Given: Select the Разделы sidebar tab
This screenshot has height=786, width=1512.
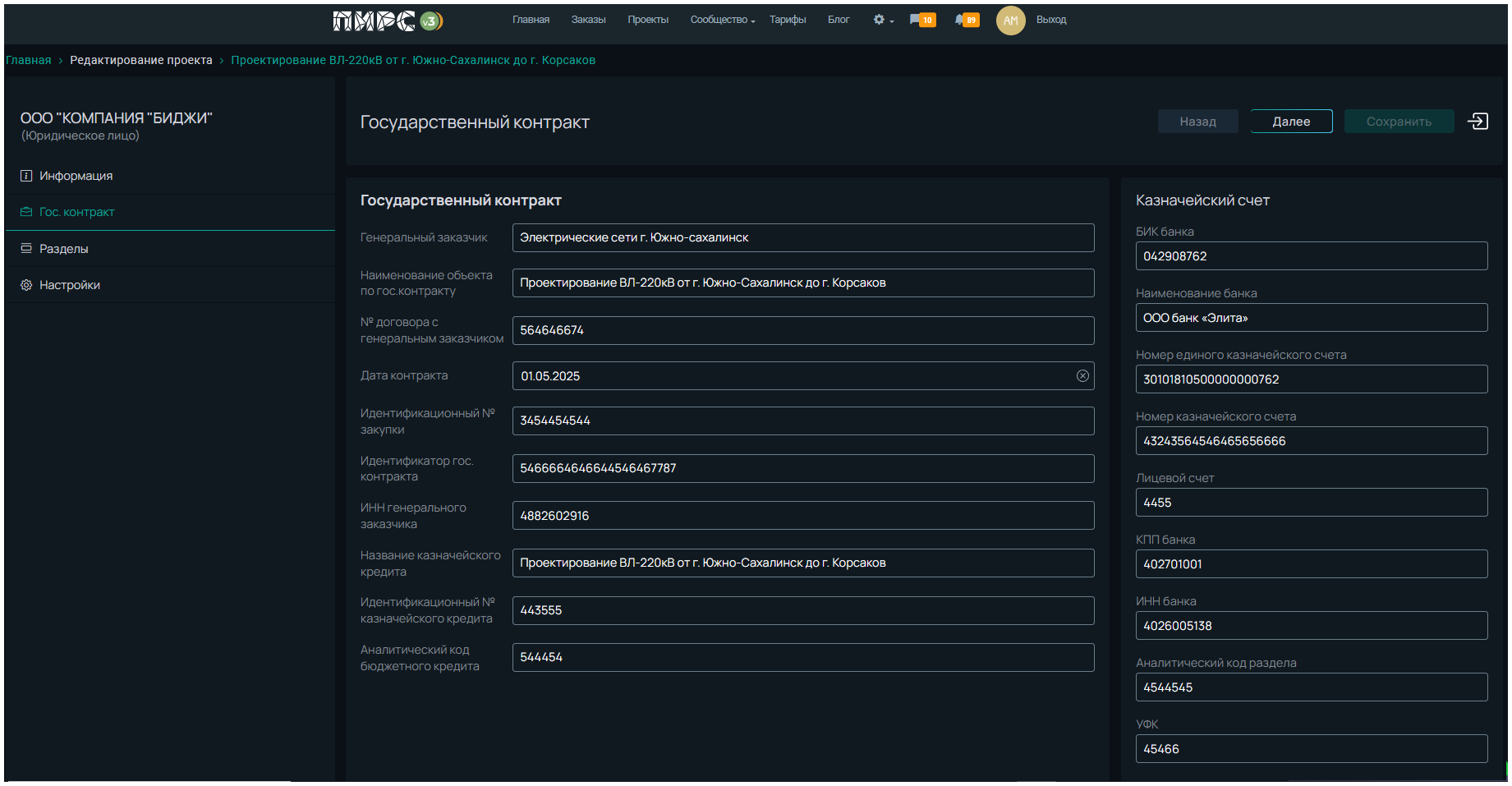Looking at the screenshot, I should (170, 248).
